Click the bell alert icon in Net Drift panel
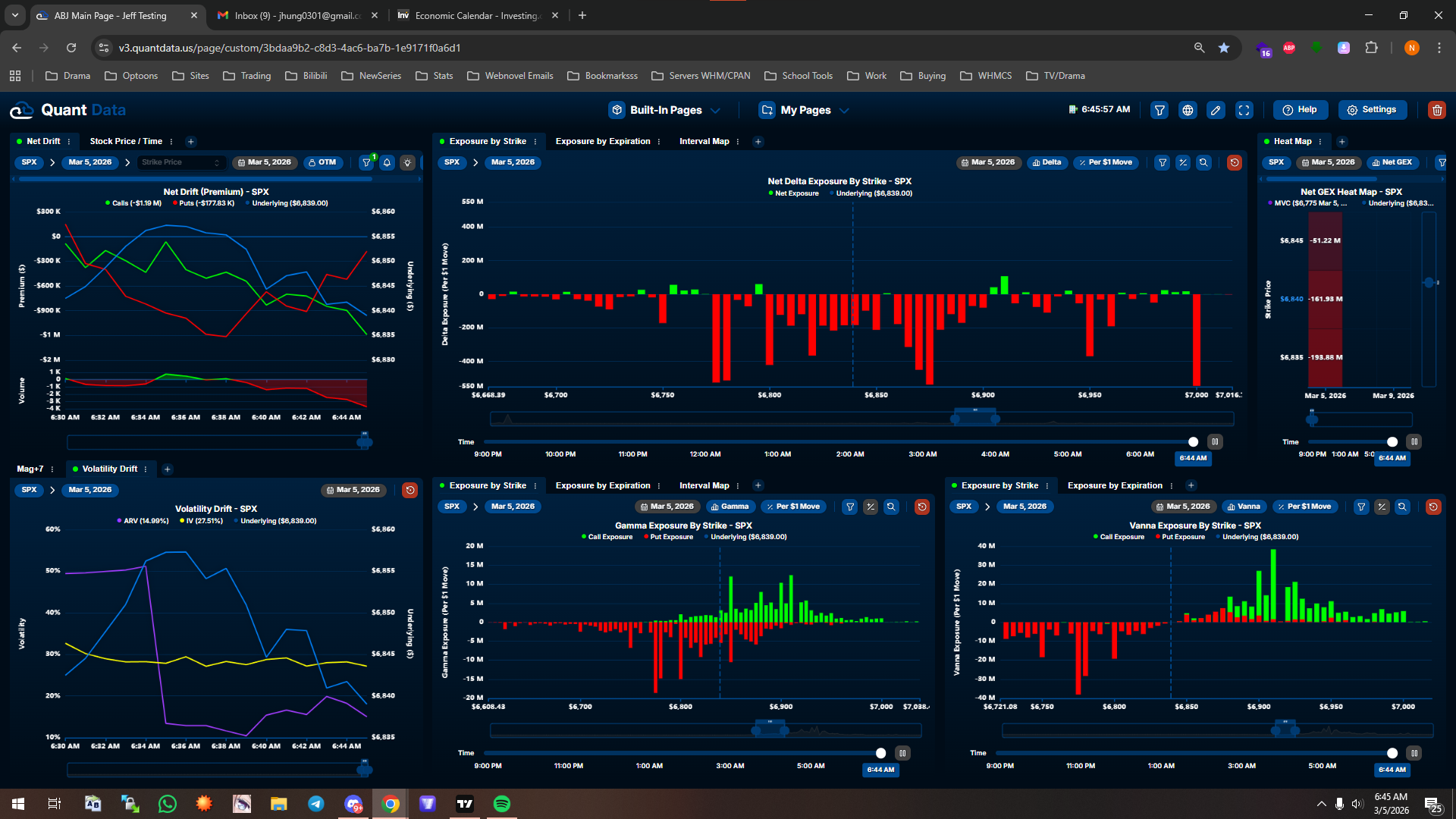The height and width of the screenshot is (819, 1456). tap(387, 162)
